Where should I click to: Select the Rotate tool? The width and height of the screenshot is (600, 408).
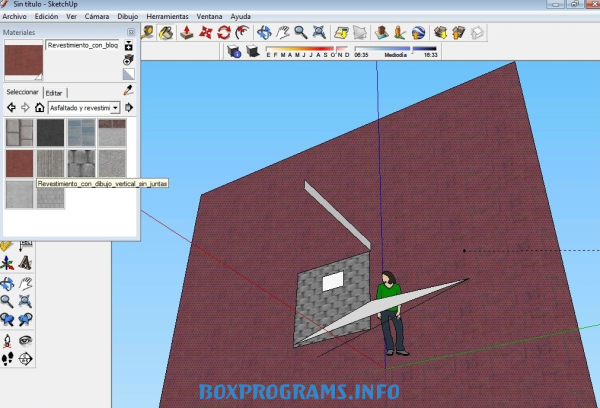224,33
